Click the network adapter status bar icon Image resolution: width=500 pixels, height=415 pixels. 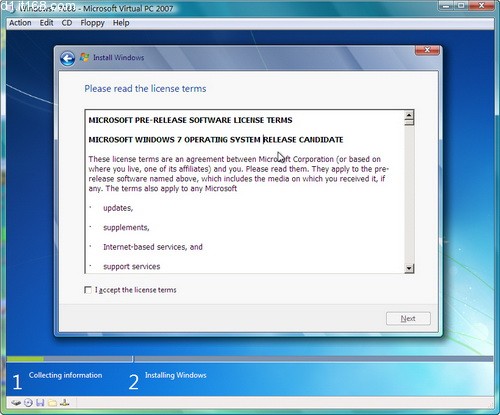tap(65, 403)
